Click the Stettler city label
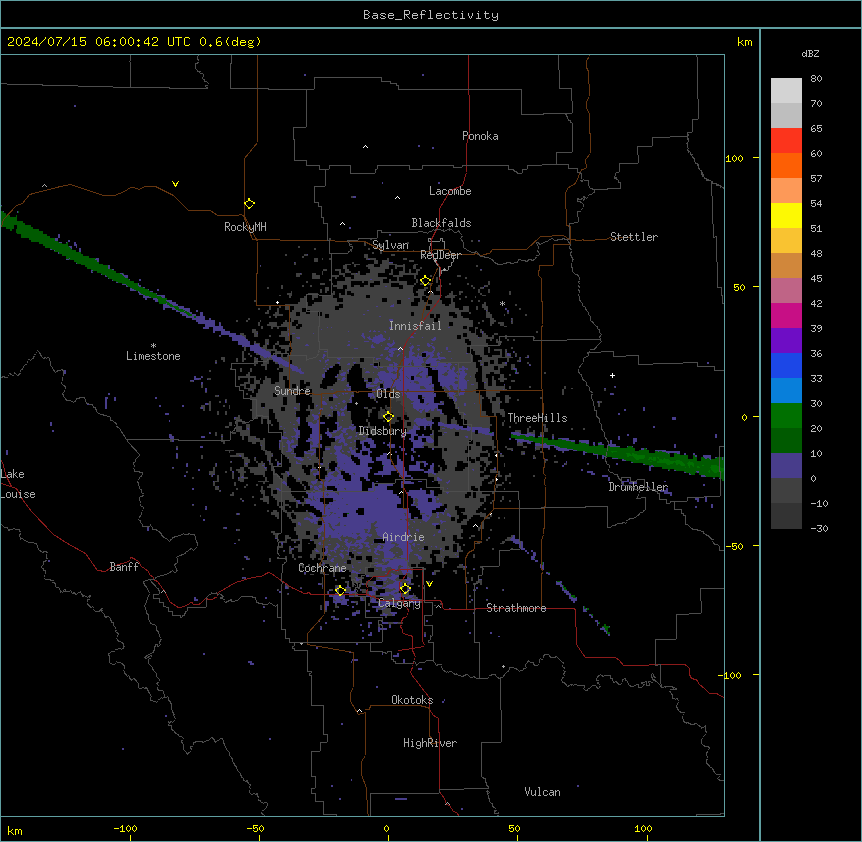Image resolution: width=862 pixels, height=842 pixels. point(634,237)
